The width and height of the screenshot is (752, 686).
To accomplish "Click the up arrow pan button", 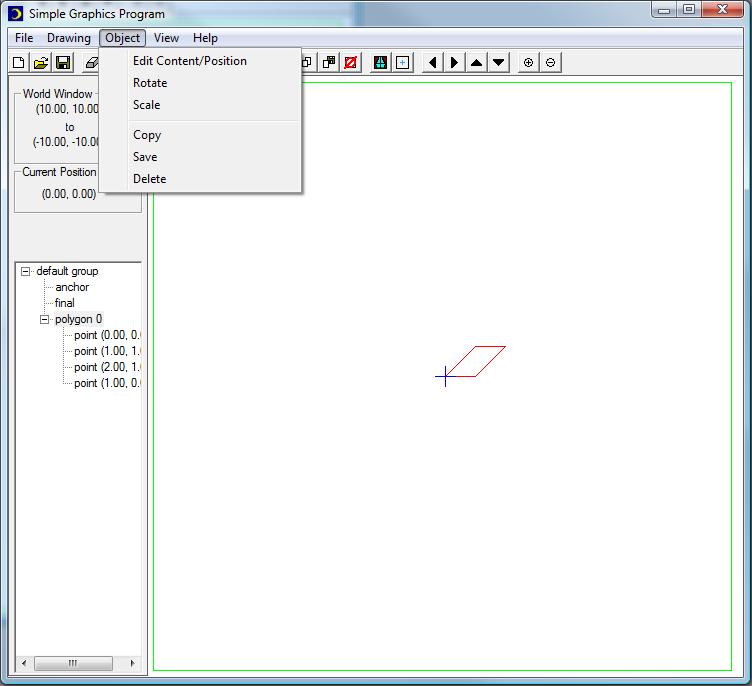I will click(477, 62).
